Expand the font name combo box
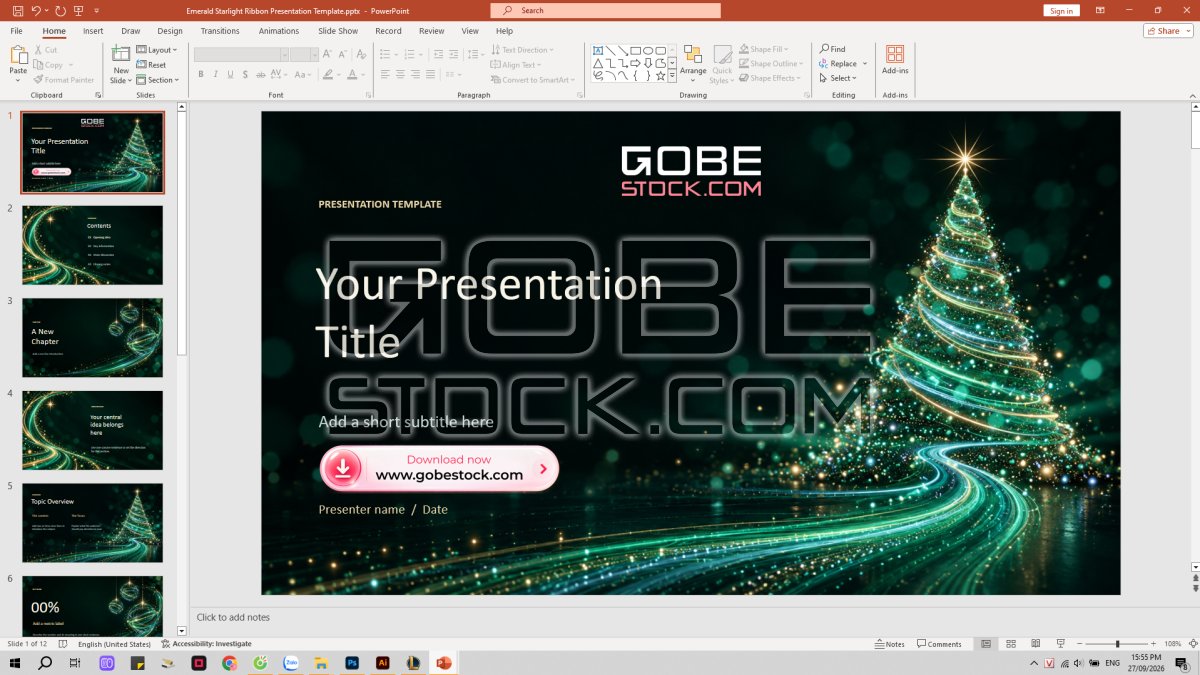This screenshot has height=675, width=1200. point(284,54)
